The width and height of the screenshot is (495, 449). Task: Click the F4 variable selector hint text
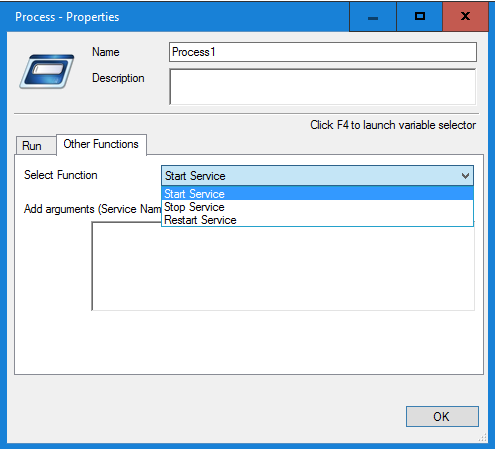pos(393,125)
